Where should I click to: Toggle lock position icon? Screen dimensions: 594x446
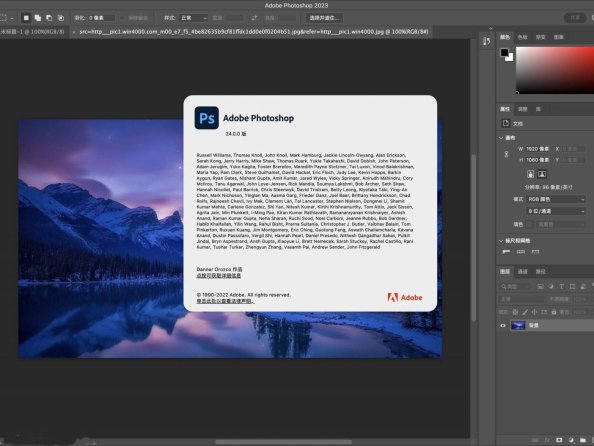[535, 312]
